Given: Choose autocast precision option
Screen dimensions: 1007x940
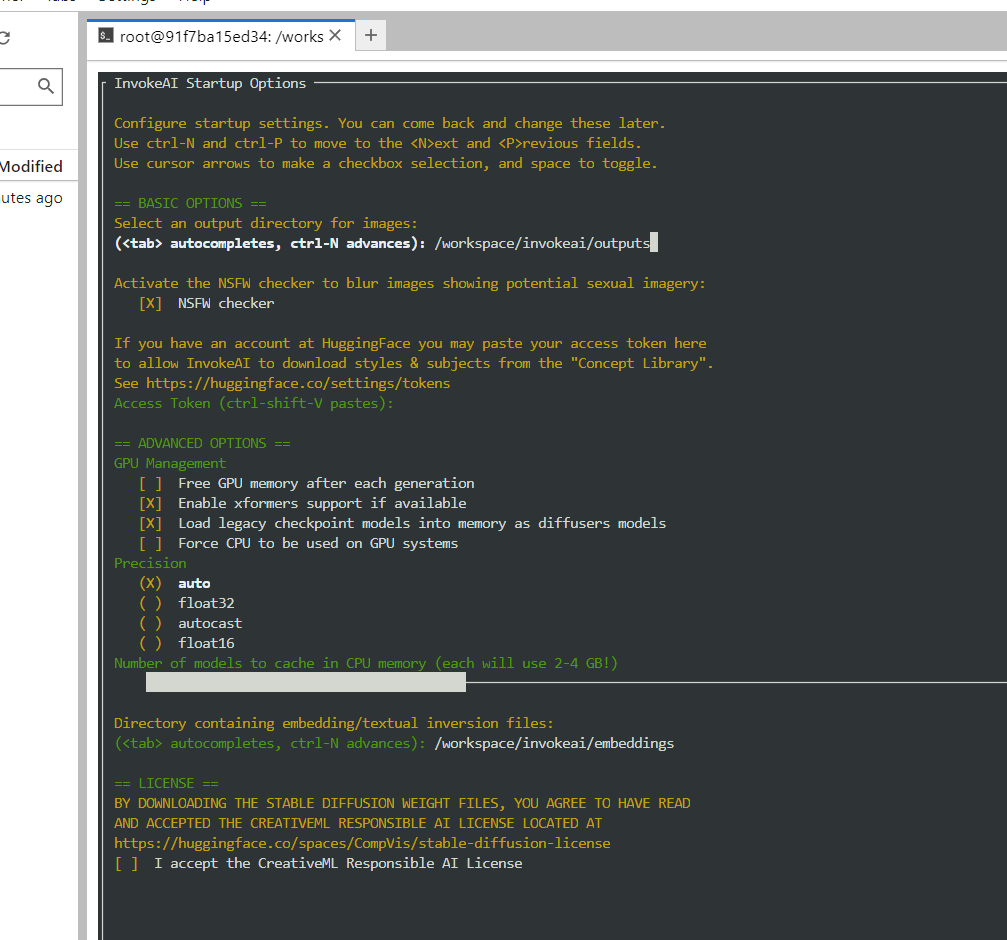Looking at the screenshot, I should pos(150,623).
